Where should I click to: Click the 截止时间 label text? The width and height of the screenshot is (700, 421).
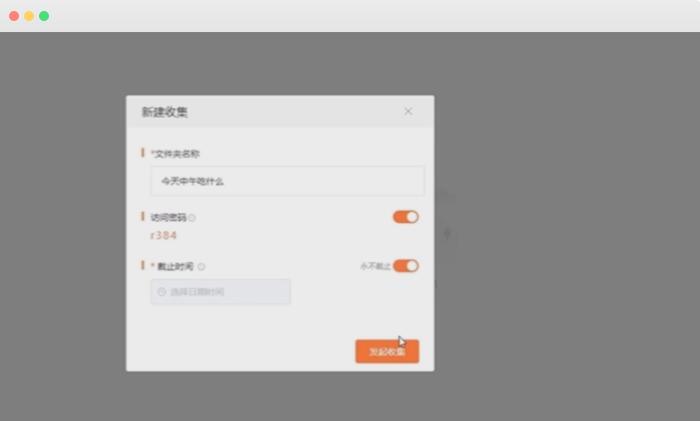(x=174, y=266)
